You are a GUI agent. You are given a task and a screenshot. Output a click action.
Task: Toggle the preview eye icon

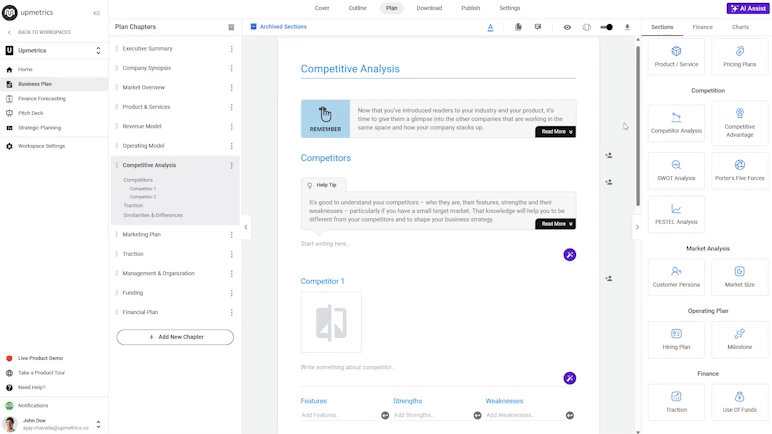click(567, 27)
